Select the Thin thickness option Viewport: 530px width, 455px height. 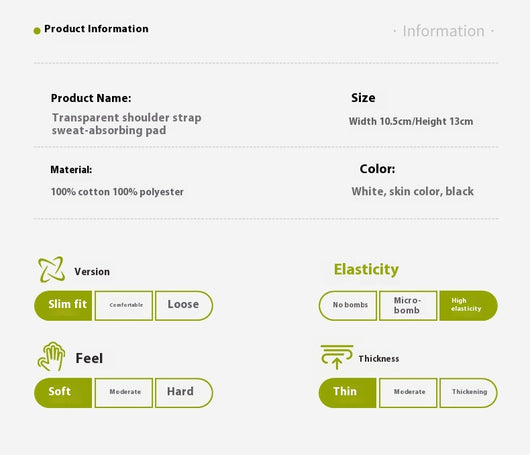[x=348, y=393]
